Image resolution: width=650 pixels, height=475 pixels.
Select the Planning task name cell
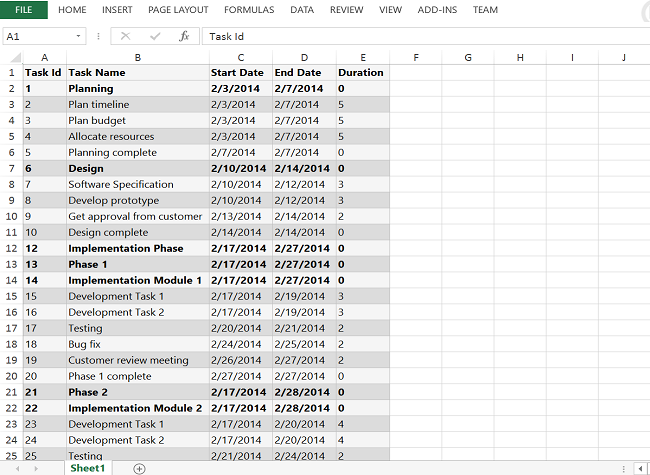(x=138, y=89)
